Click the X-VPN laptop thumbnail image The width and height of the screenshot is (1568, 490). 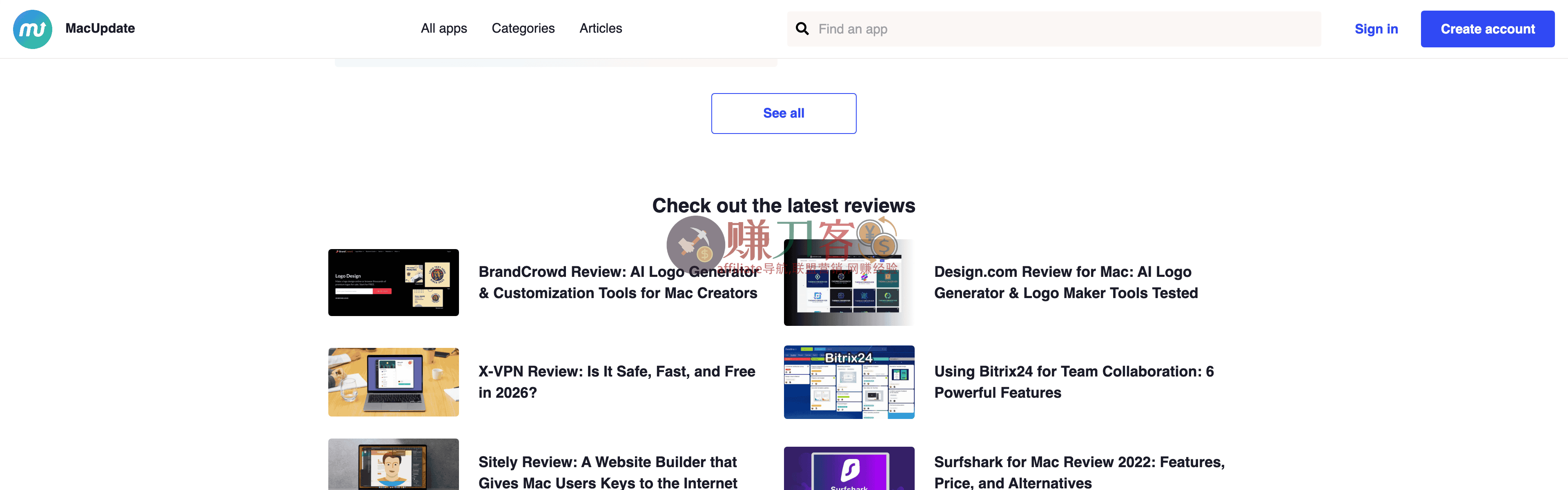click(393, 382)
